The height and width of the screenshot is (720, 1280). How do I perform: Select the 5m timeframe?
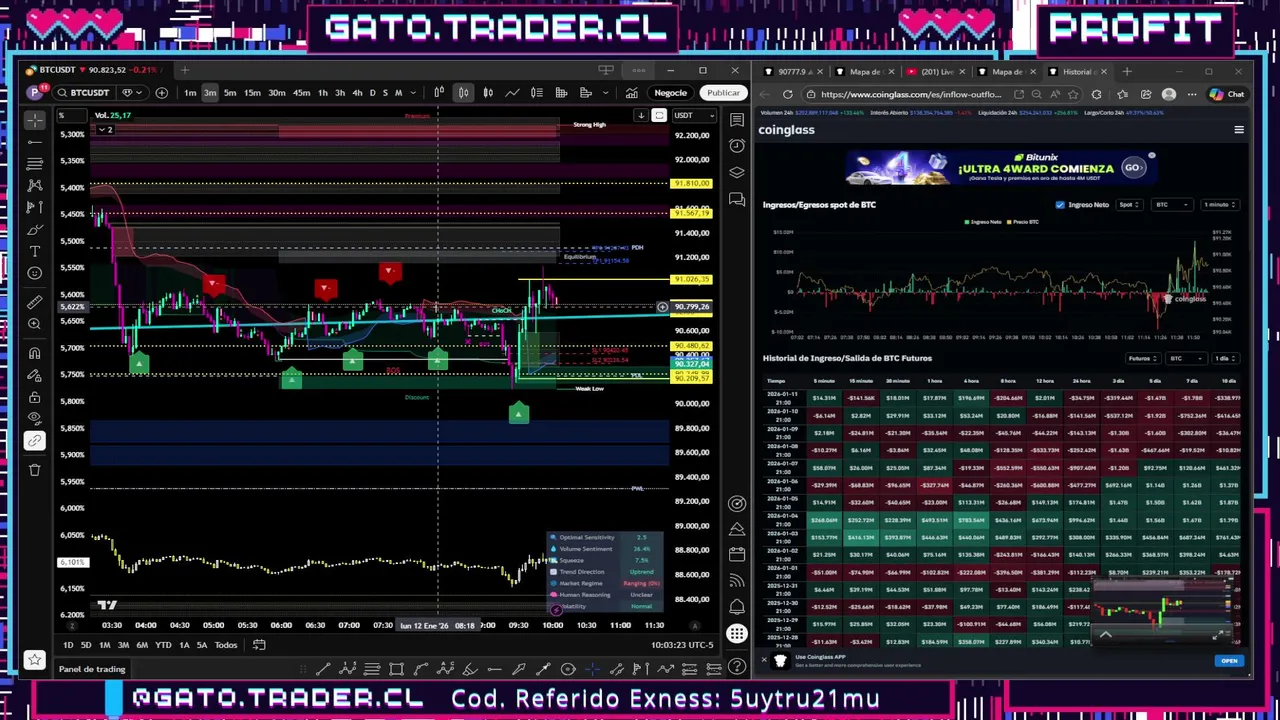pos(230,93)
